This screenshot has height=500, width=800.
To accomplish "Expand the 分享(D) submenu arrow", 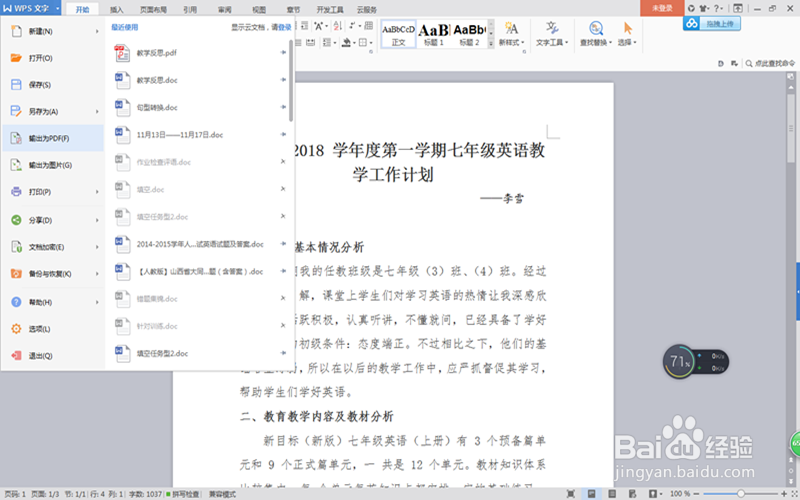I will tap(97, 220).
